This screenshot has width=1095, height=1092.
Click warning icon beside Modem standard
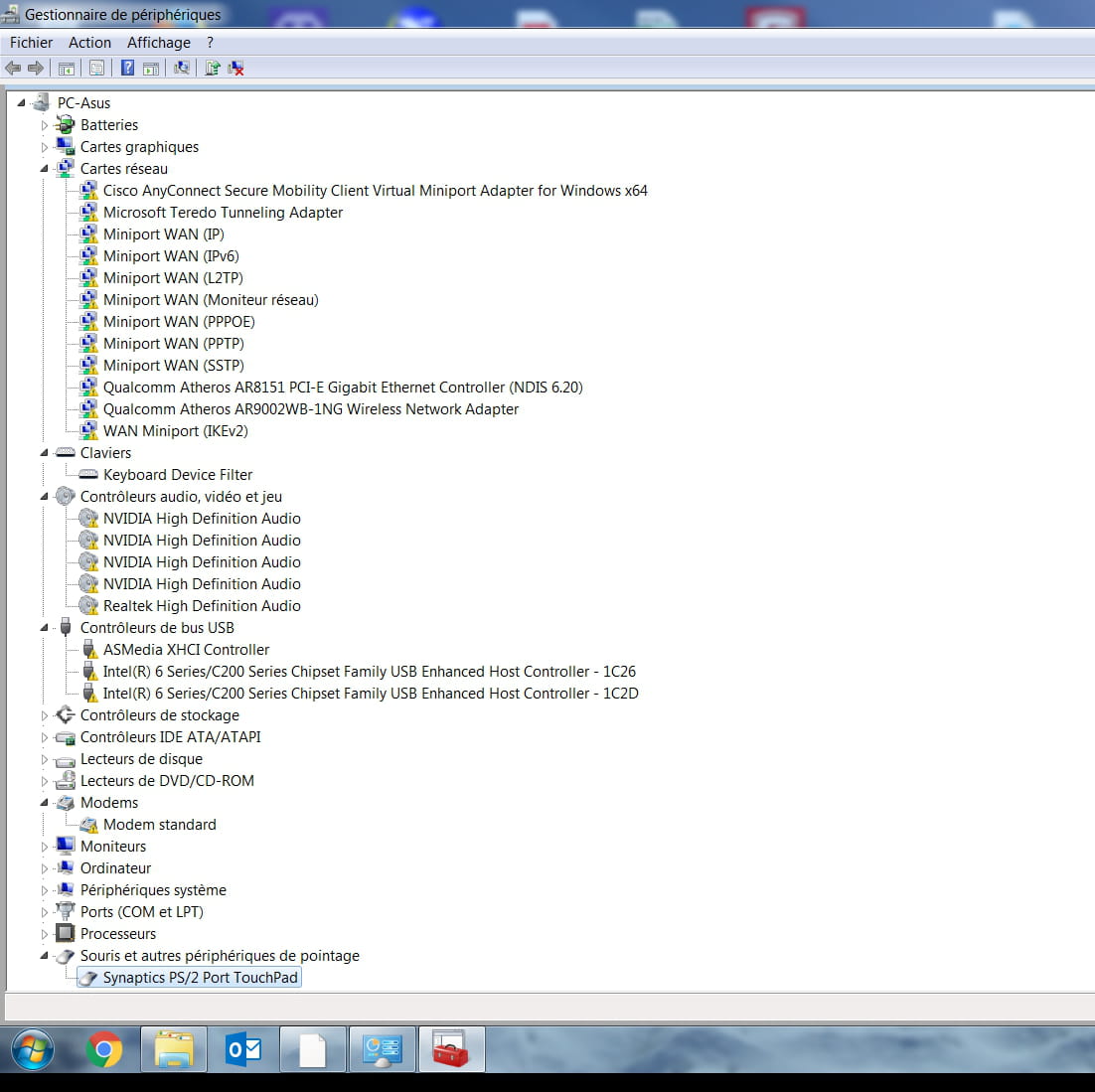click(x=88, y=825)
